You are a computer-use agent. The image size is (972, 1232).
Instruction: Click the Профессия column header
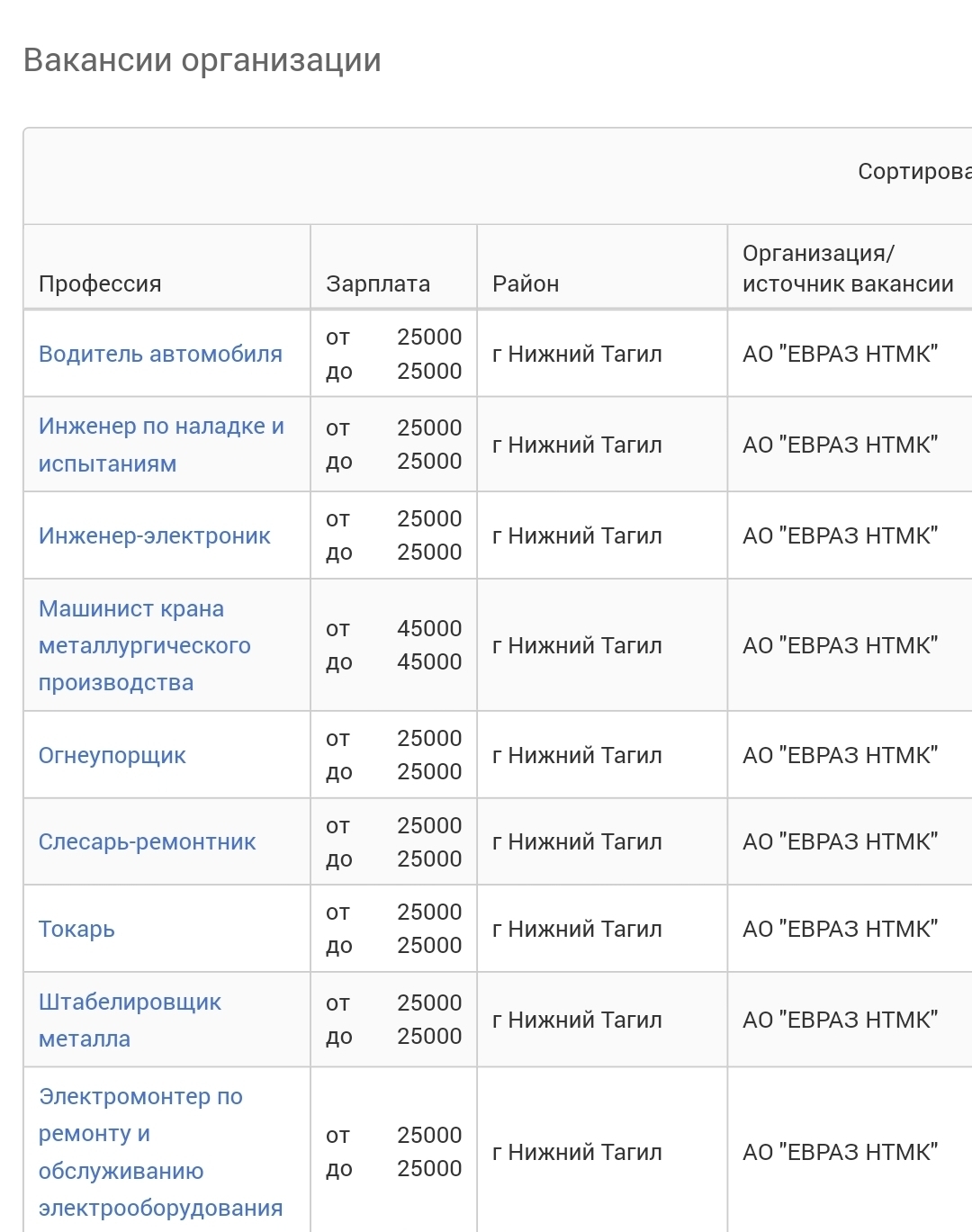(x=100, y=284)
